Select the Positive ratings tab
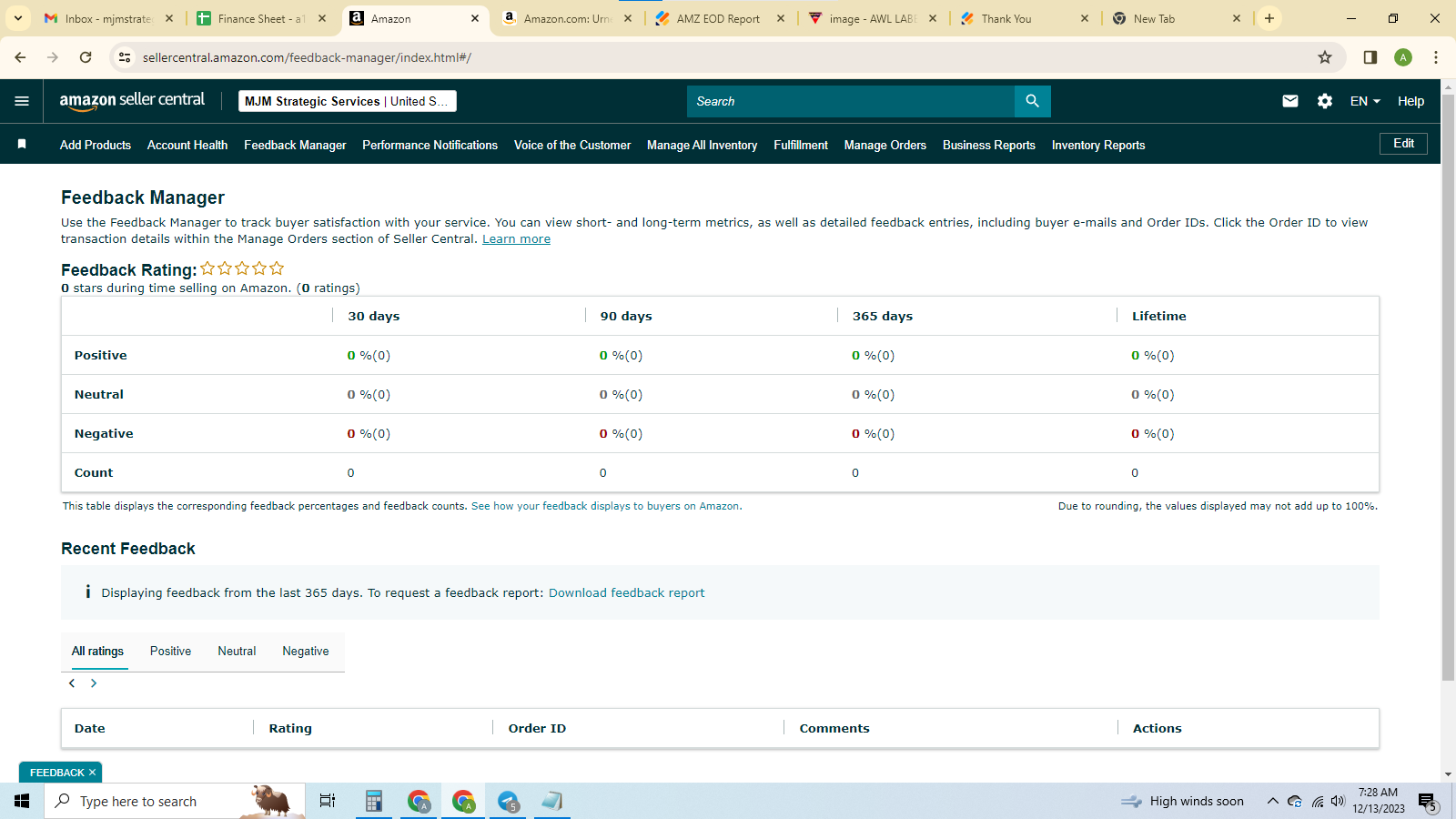 [x=170, y=651]
